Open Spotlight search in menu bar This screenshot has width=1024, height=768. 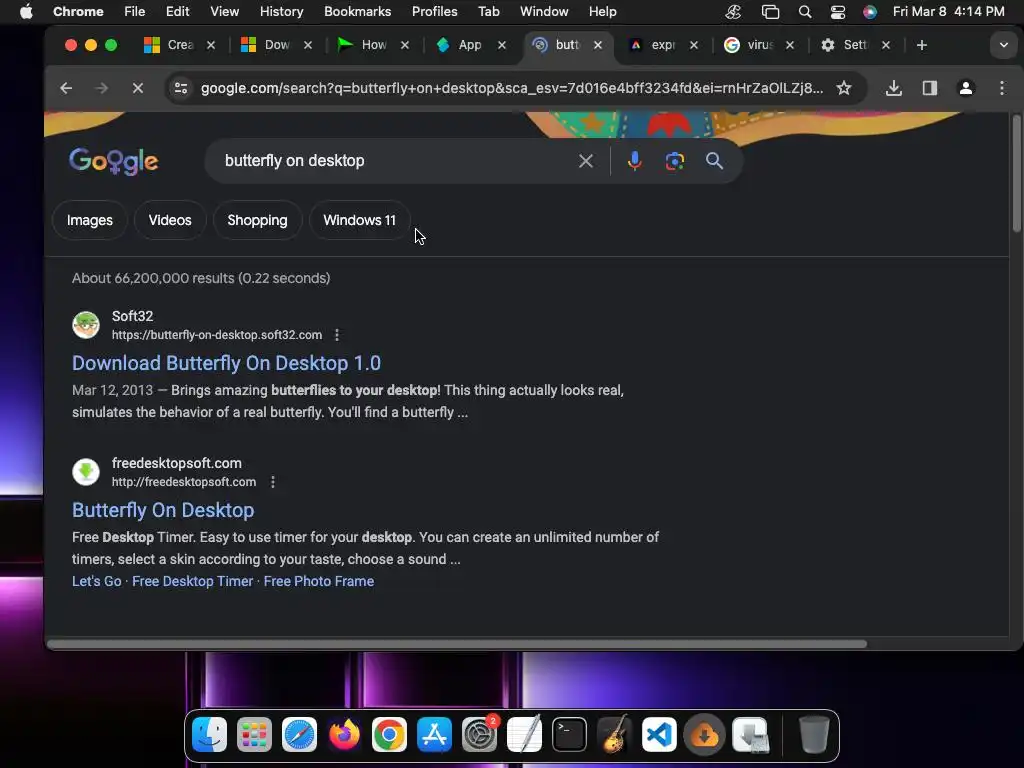coord(805,12)
